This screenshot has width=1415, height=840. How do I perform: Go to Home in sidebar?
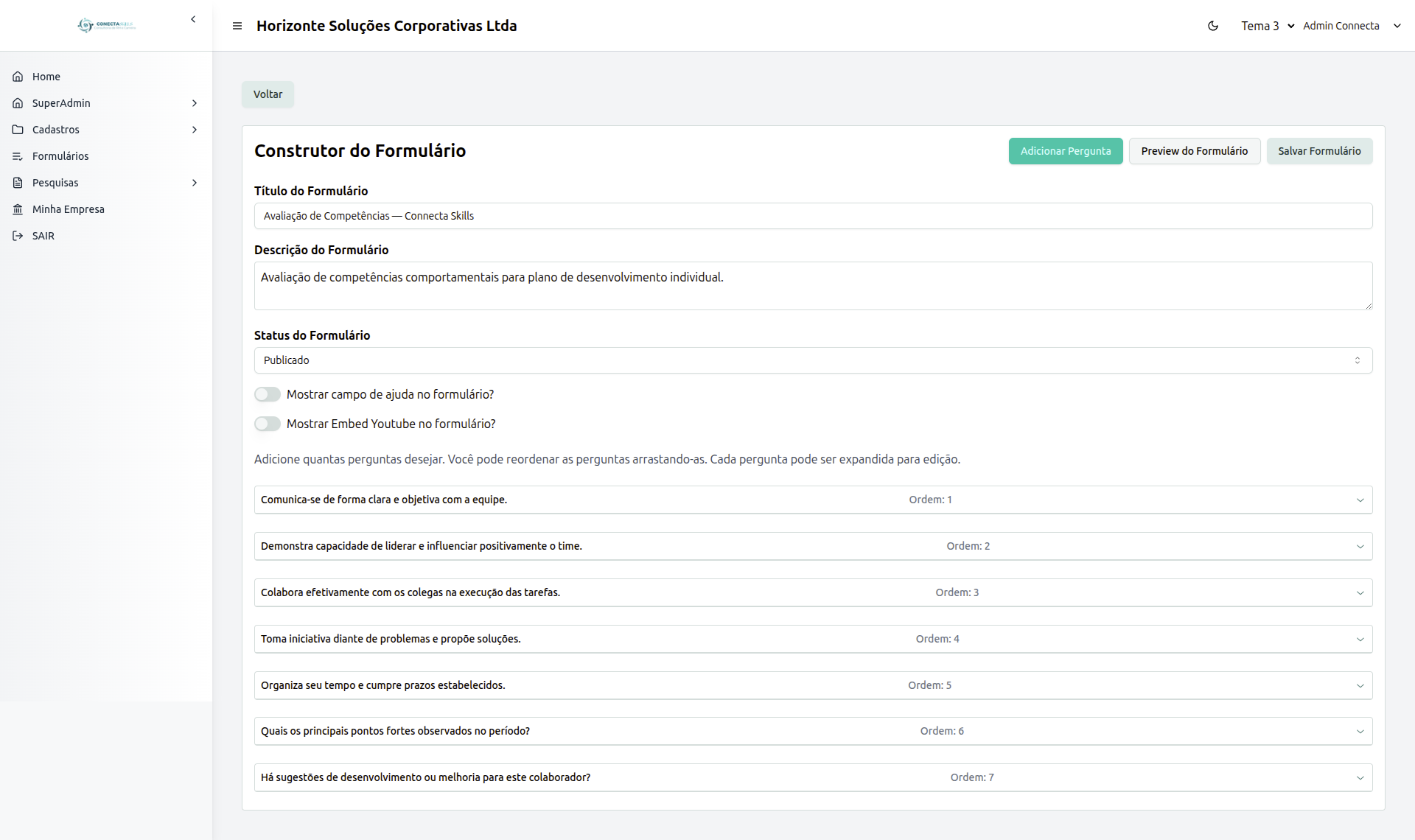tap(106, 77)
